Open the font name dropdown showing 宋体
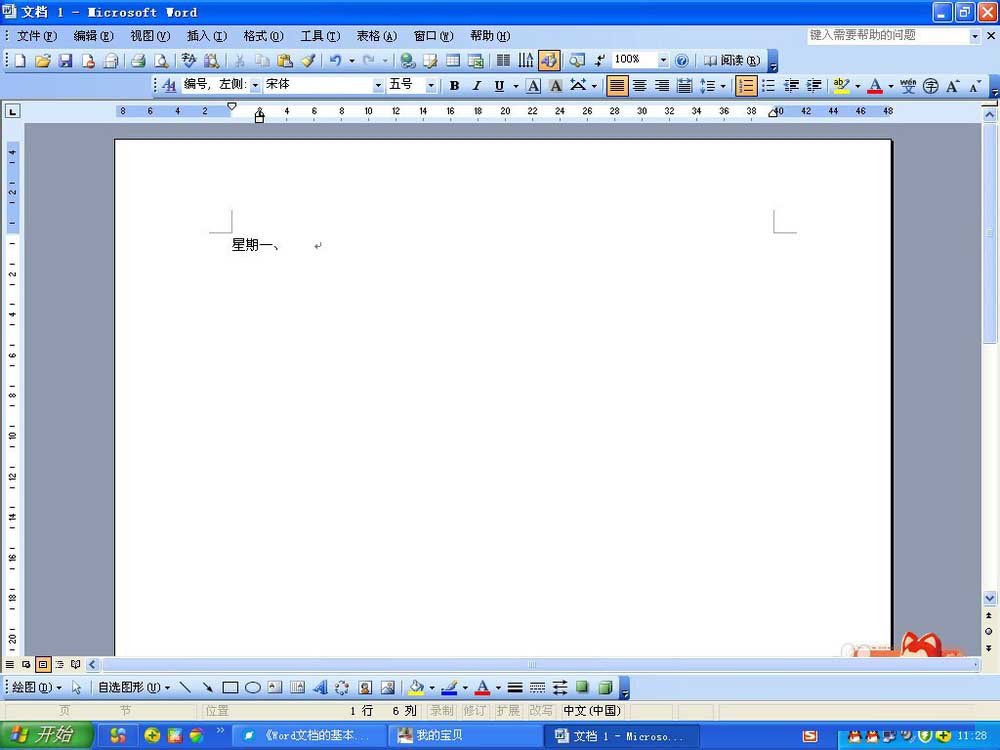1000x750 pixels. point(378,86)
